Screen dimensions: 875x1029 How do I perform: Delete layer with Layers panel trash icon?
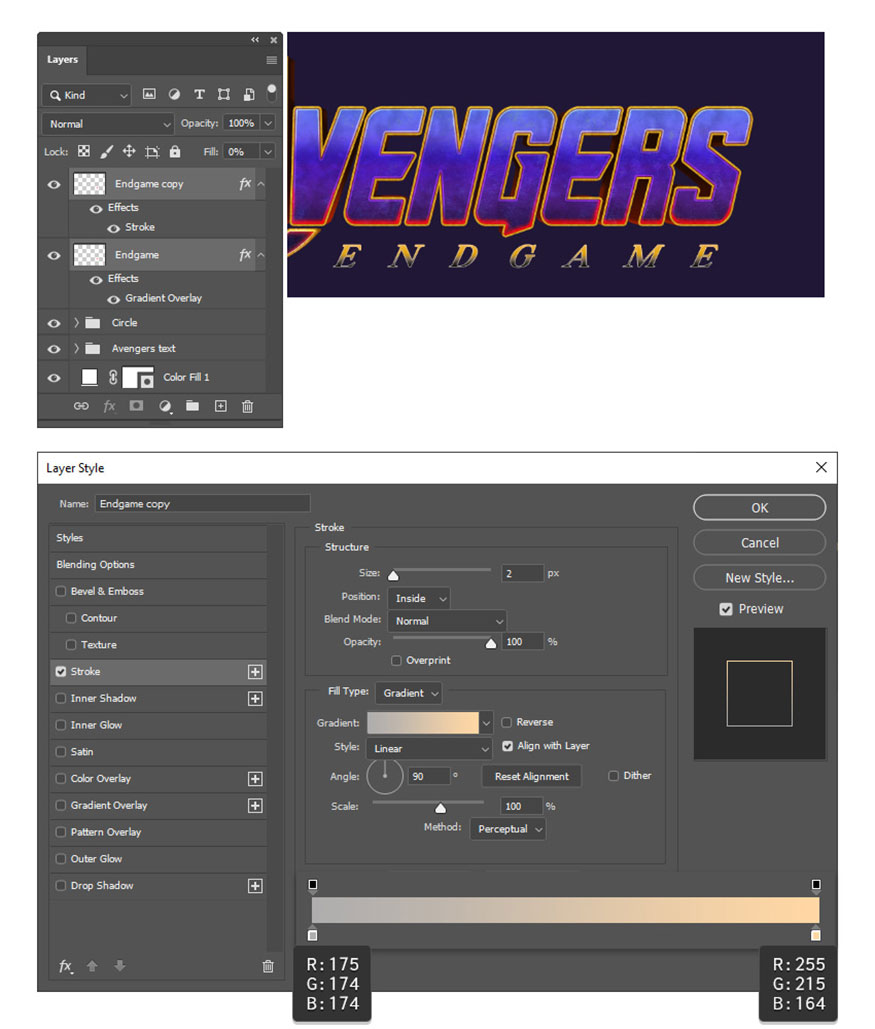pyautogui.click(x=247, y=406)
